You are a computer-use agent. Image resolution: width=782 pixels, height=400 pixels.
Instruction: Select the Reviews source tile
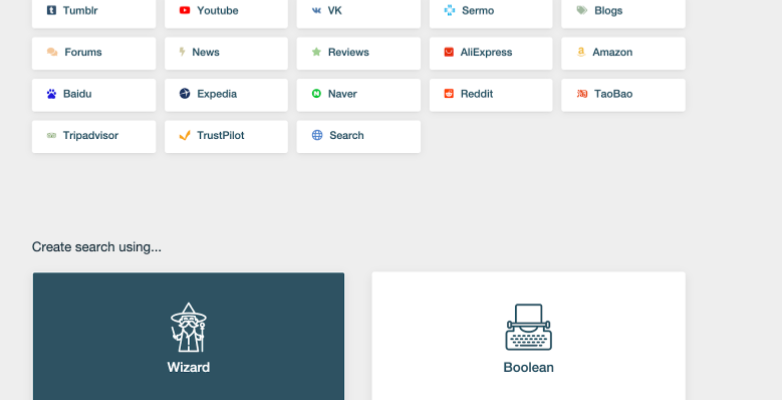[359, 53]
